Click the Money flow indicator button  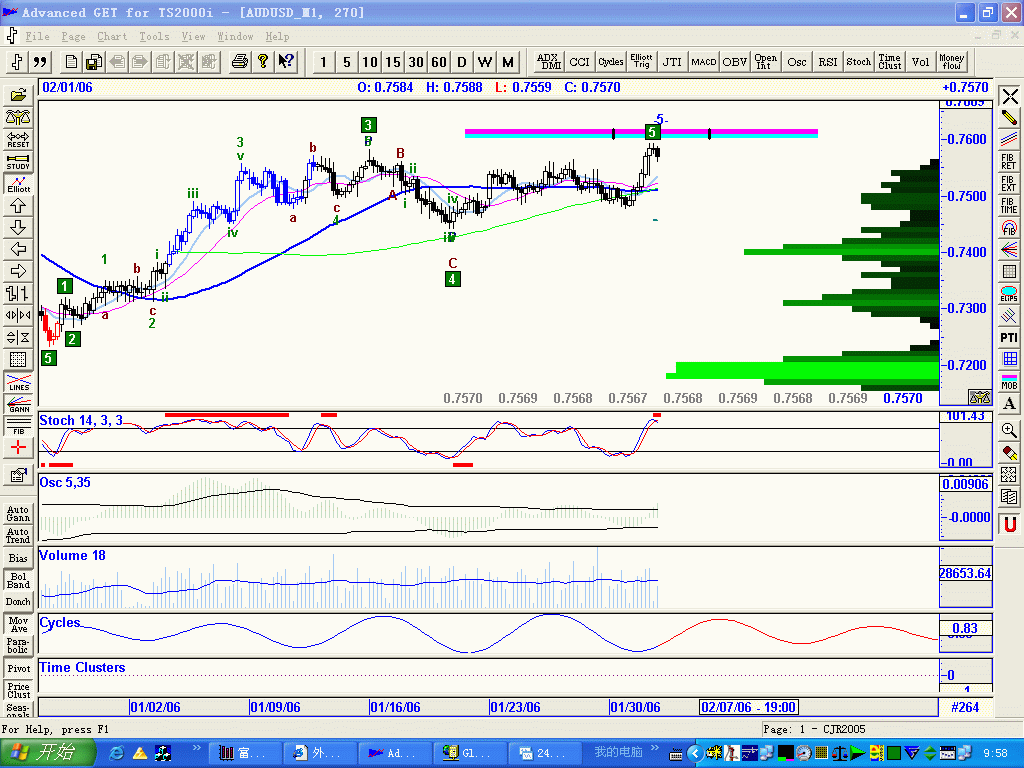click(951, 62)
